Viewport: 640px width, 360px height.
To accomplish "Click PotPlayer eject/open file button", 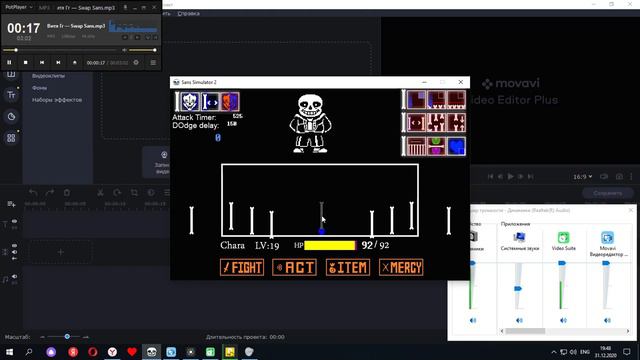I will (74, 62).
